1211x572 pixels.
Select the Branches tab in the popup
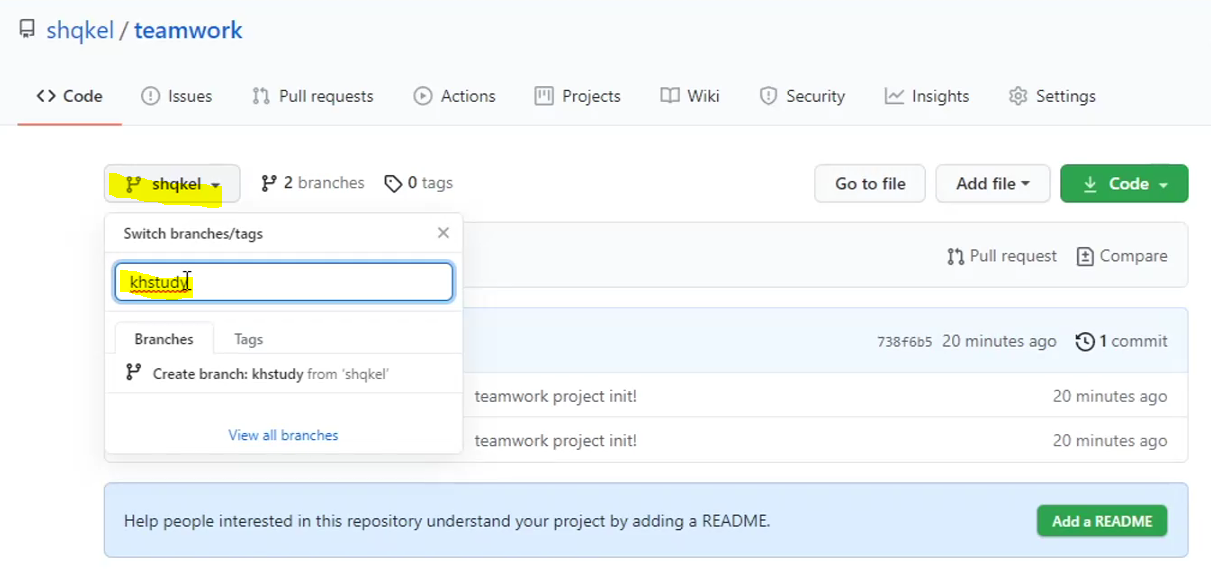tap(164, 339)
